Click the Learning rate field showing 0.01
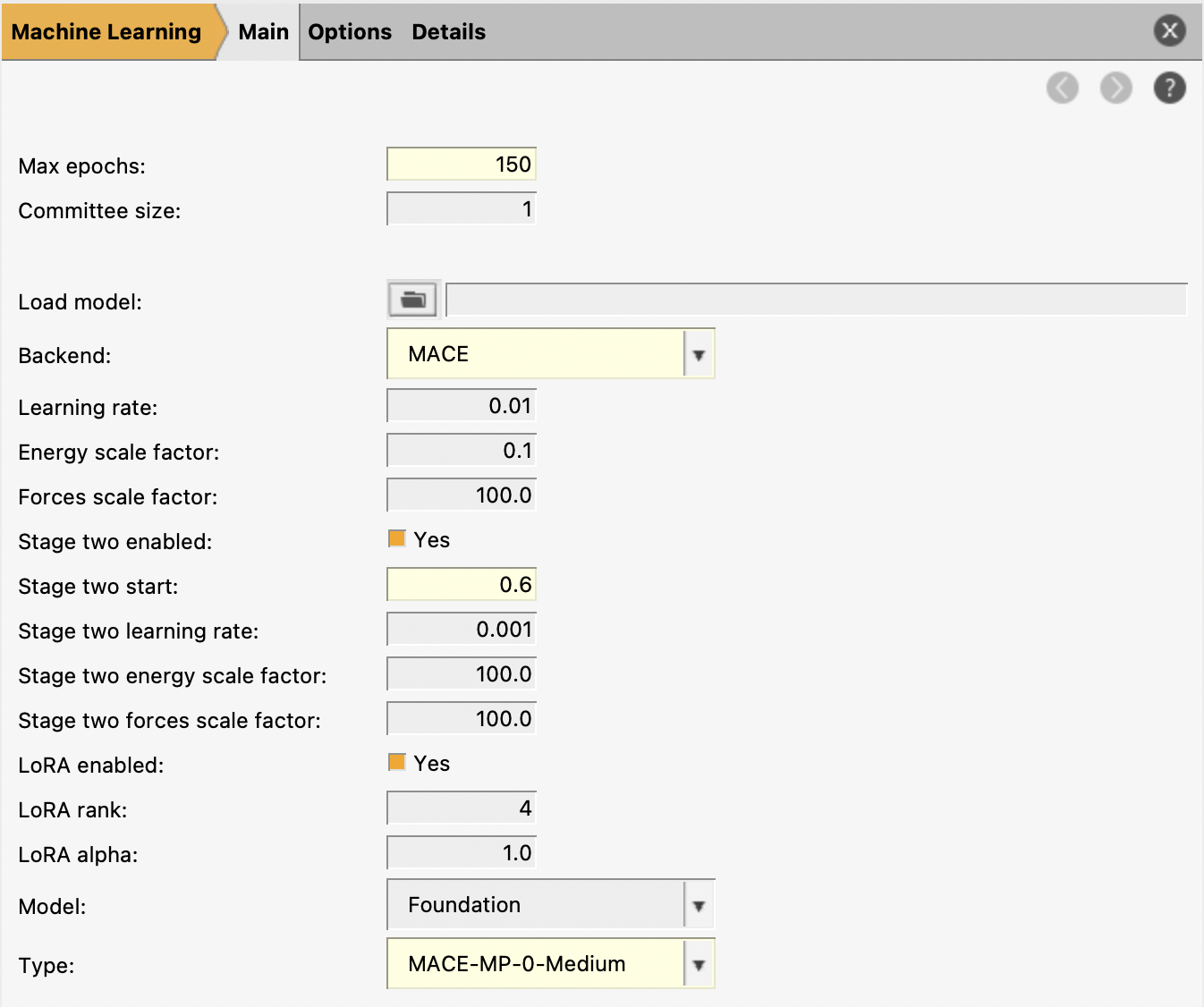Image resolution: width=1204 pixels, height=1007 pixels. coord(462,406)
